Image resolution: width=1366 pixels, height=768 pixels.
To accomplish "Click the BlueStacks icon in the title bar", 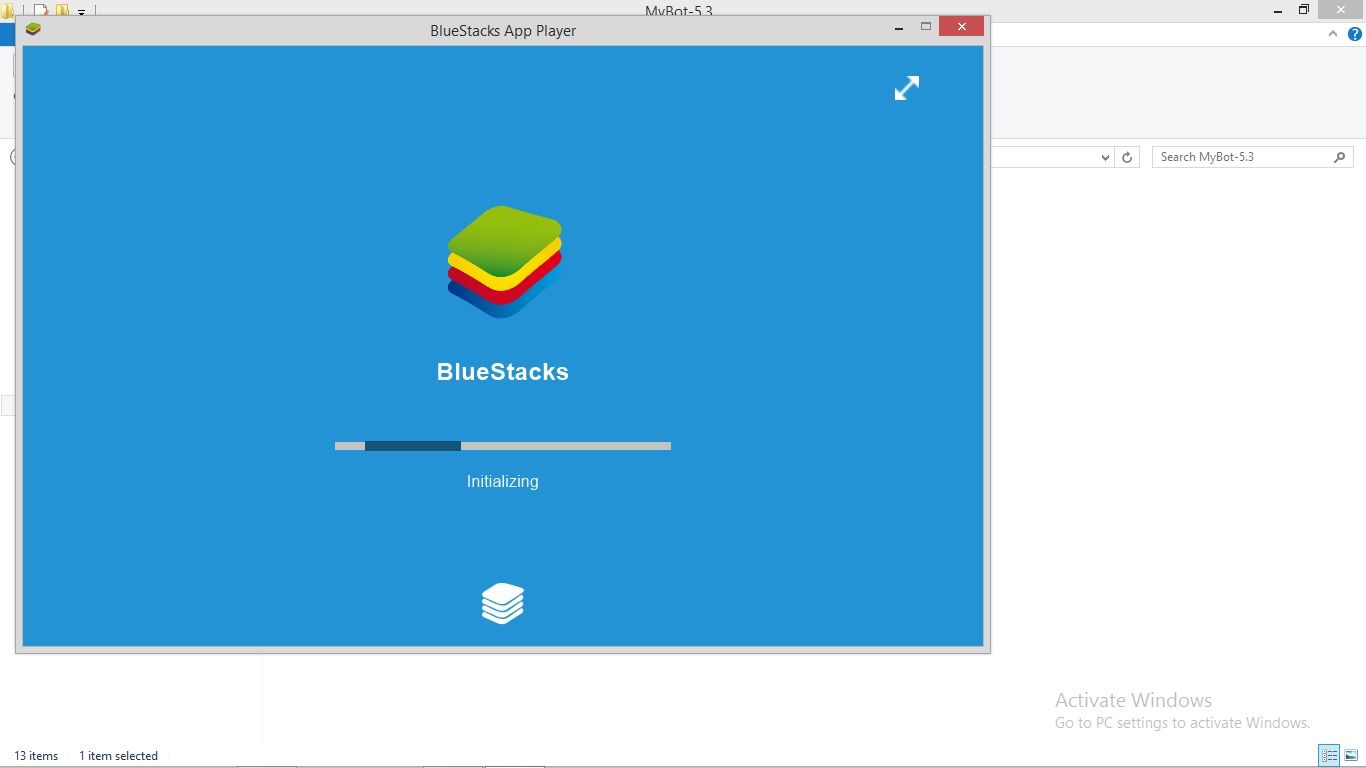I will coord(33,29).
